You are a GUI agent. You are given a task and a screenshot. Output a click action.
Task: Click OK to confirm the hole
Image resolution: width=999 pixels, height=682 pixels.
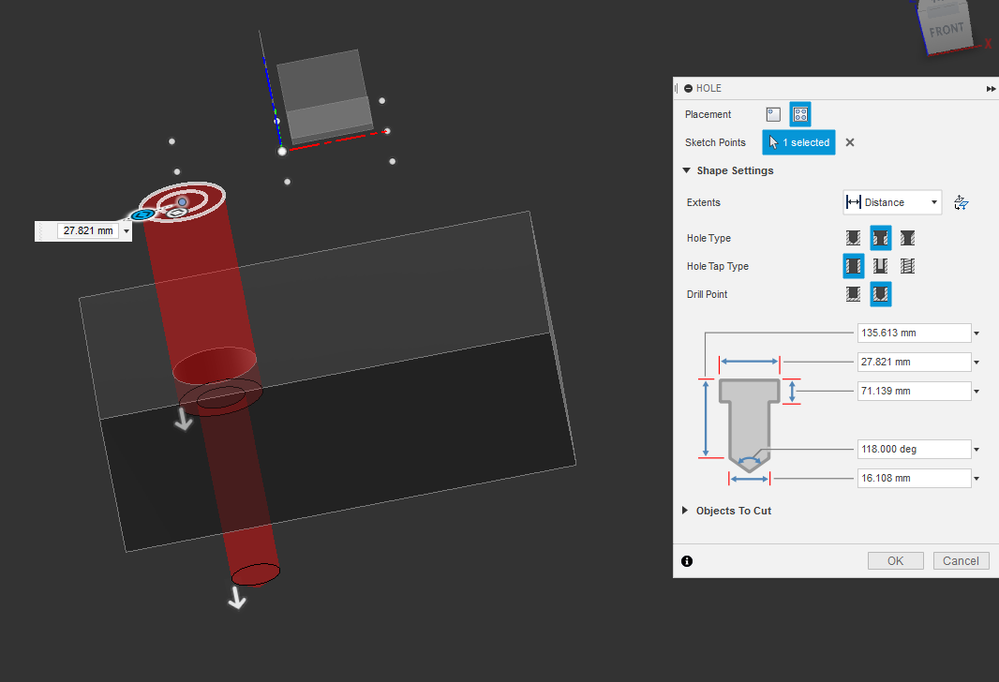pyautogui.click(x=895, y=561)
